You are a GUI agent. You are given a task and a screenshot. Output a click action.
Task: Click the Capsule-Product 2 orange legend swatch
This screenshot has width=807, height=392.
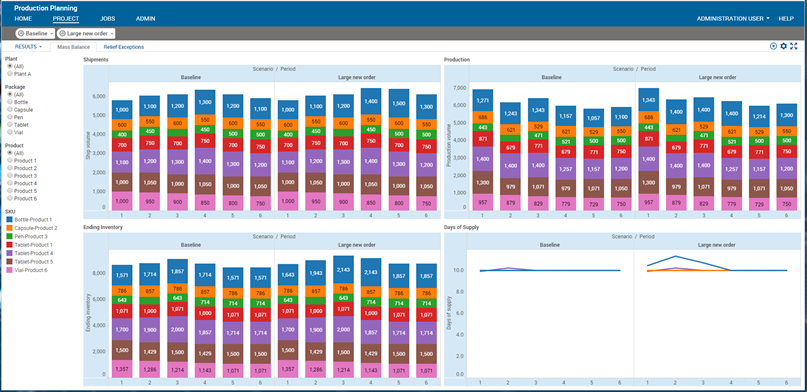click(9, 228)
